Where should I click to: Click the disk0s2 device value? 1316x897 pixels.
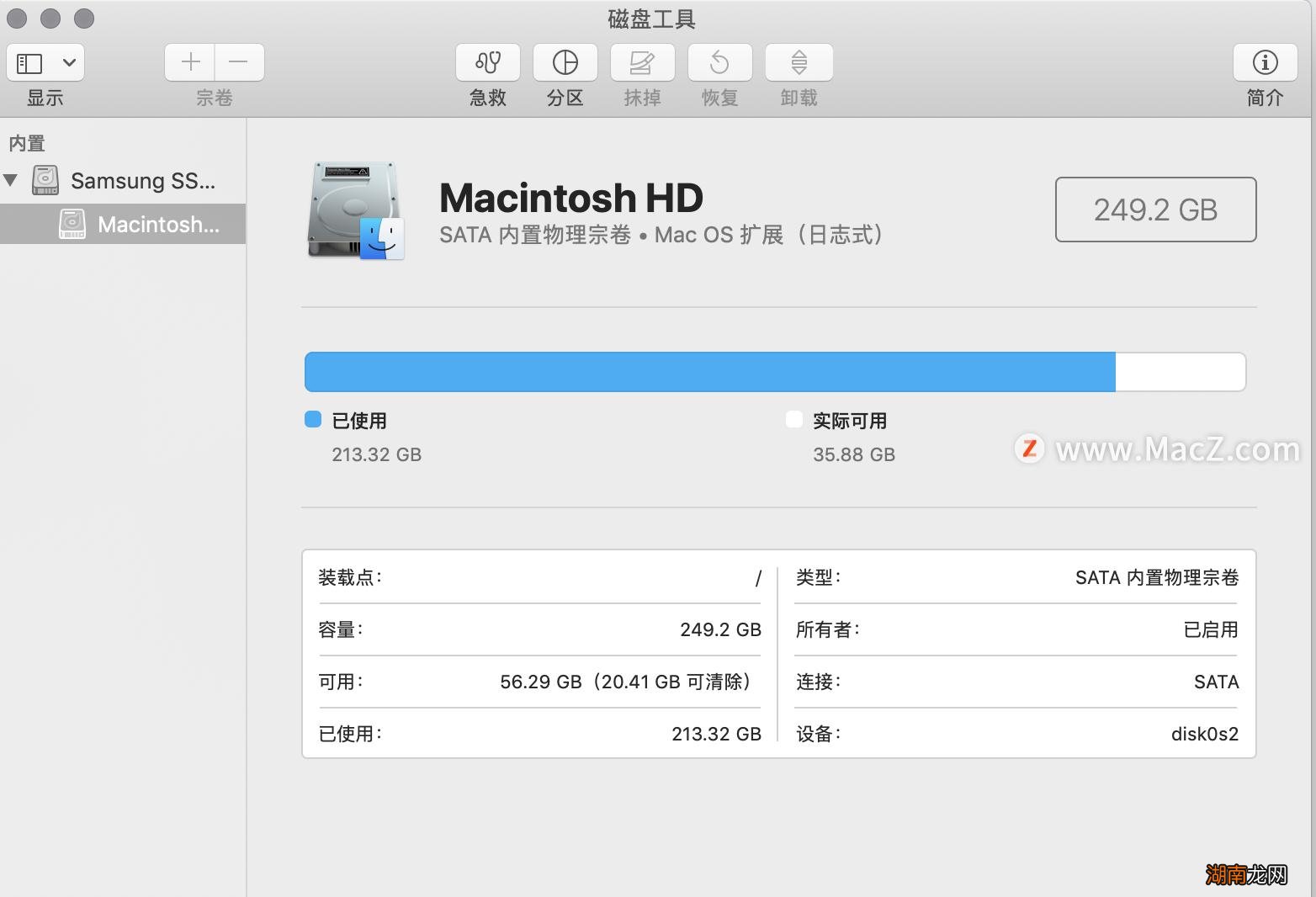tap(1204, 734)
